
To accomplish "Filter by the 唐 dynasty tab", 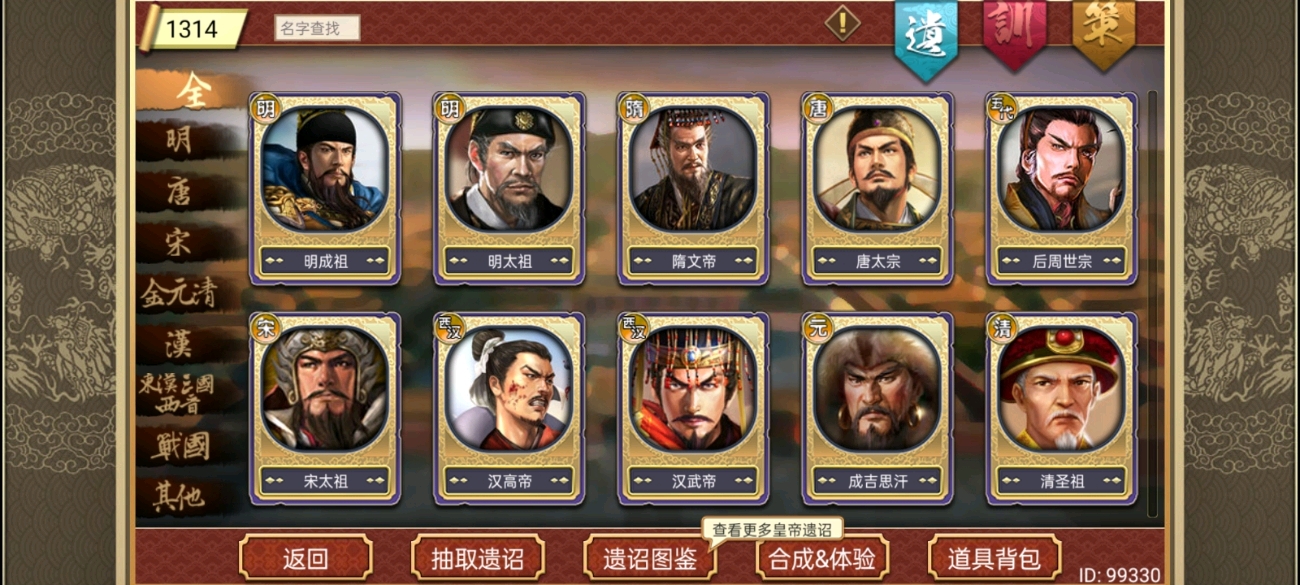I will pyautogui.click(x=182, y=190).
